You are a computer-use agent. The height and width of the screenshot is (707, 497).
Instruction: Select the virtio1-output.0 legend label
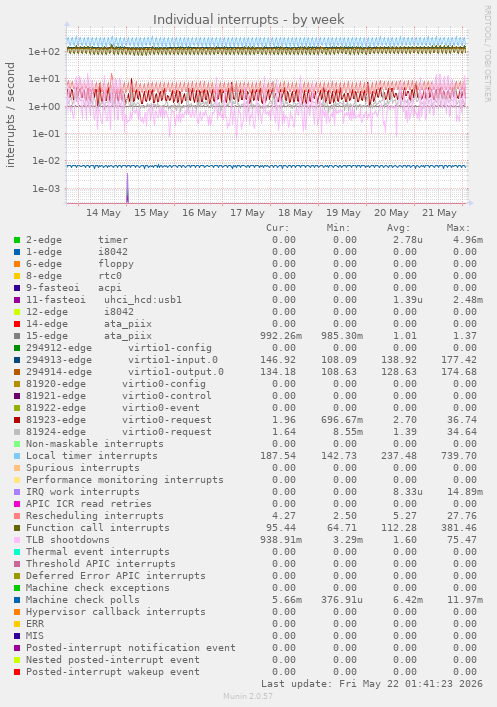click(176, 372)
